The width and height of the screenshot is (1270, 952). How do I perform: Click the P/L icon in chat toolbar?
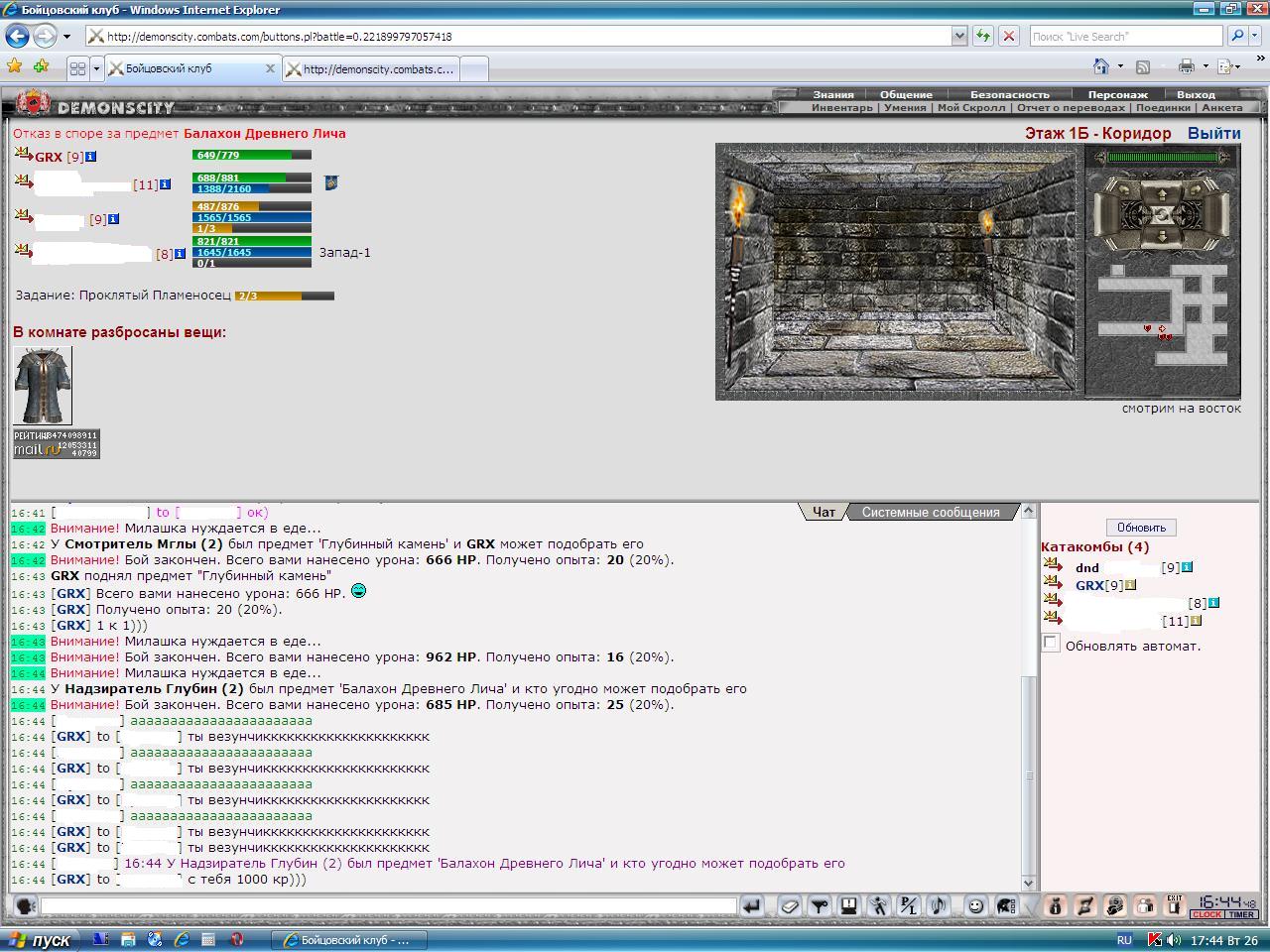(909, 905)
